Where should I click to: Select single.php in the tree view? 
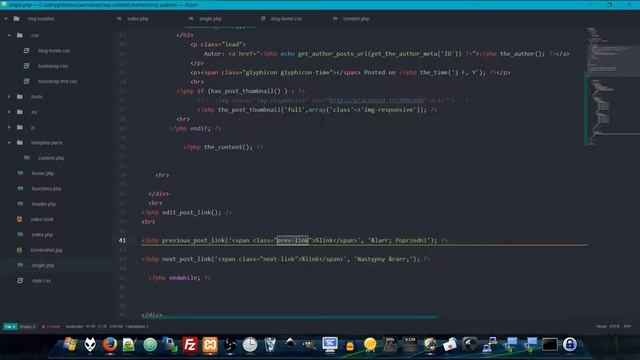43,265
